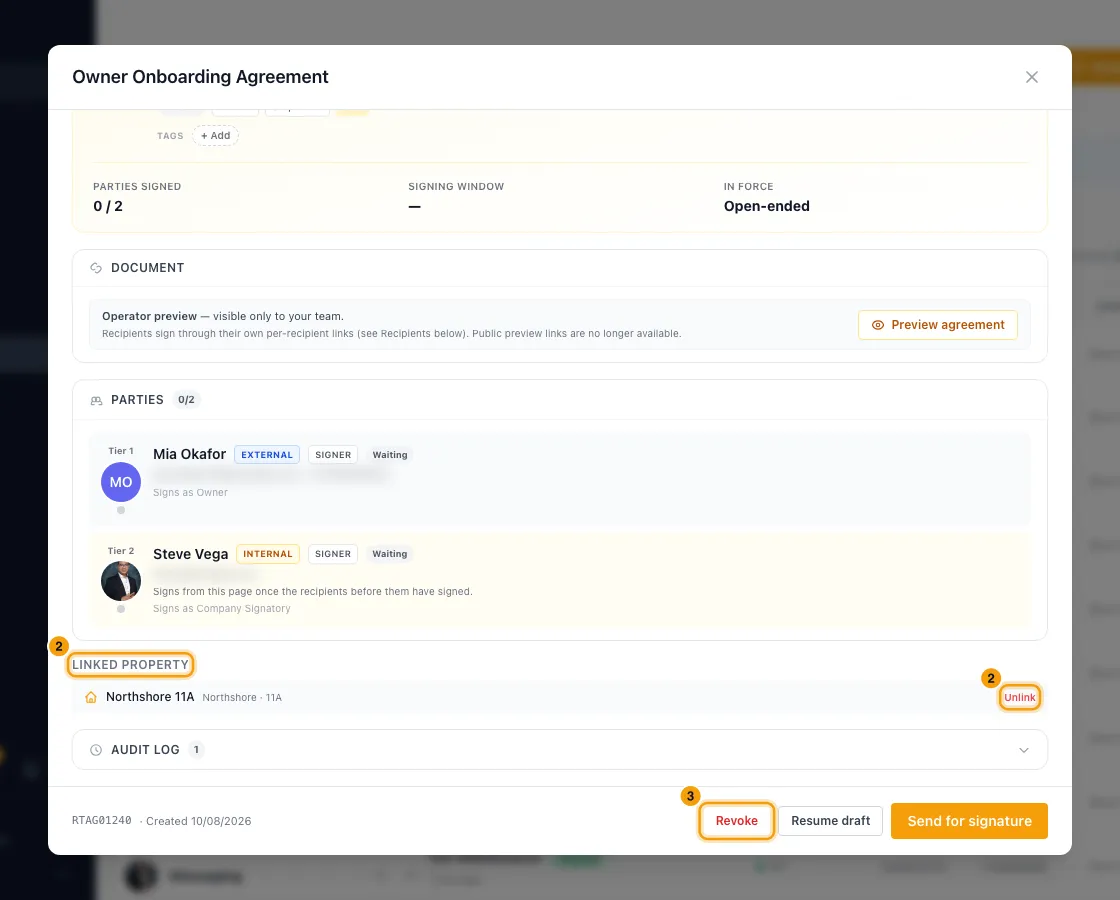Screen dimensions: 1120x900
Task: Click the Audit Log clock icon
Action: coord(96,750)
